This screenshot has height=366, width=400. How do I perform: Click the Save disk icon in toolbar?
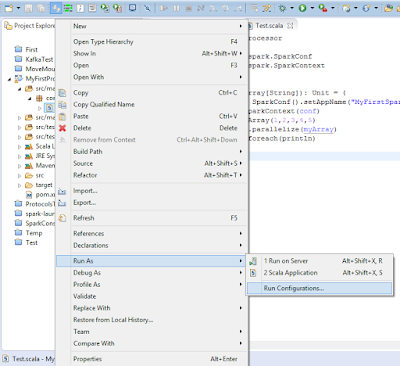tap(29, 8)
